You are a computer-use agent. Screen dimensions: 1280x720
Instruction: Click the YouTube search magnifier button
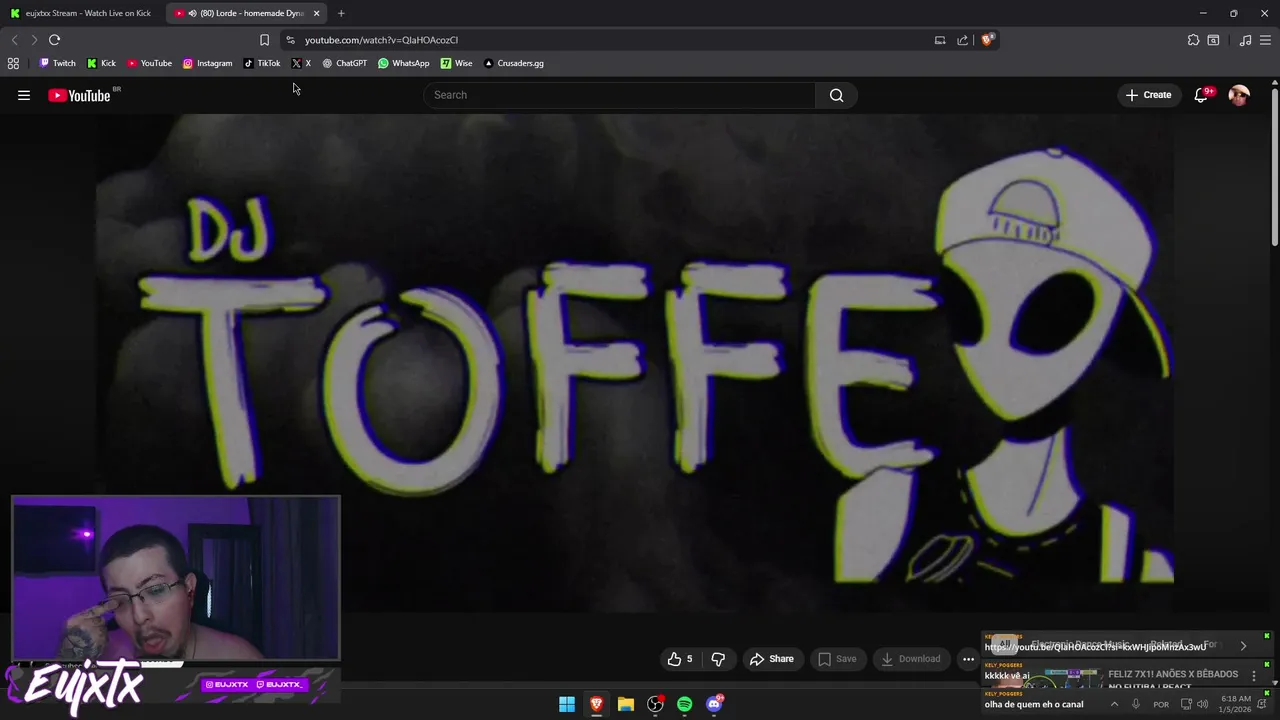point(837,95)
